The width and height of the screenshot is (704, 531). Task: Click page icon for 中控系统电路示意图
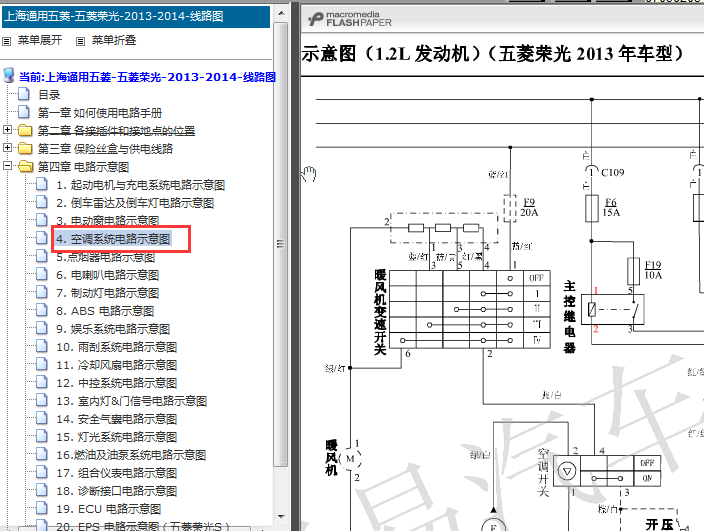click(x=42, y=382)
